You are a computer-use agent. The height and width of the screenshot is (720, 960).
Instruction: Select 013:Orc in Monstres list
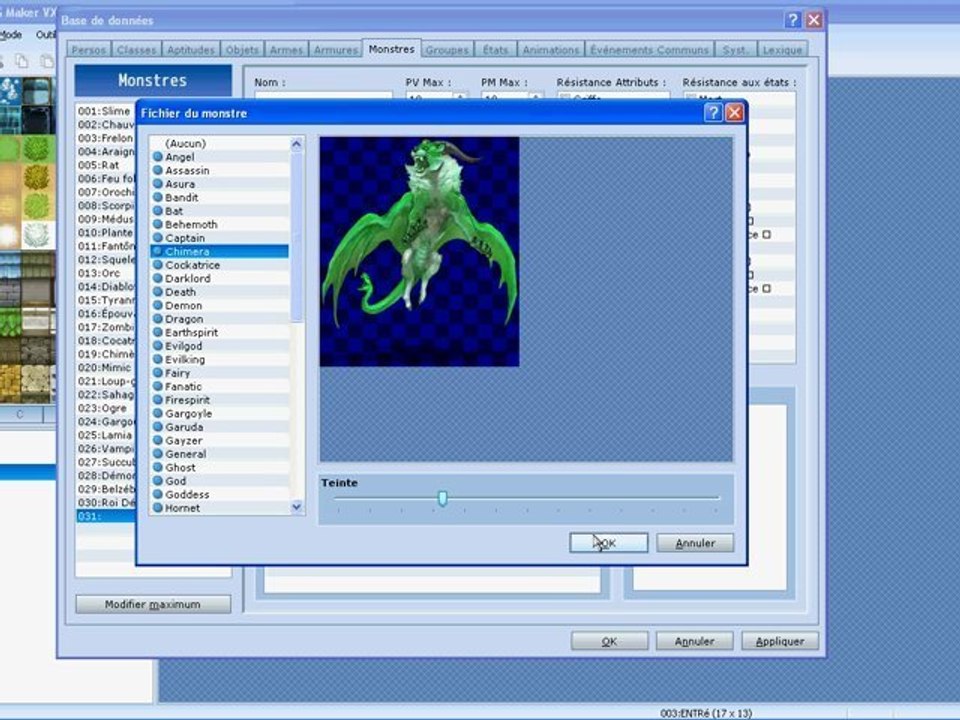pos(105,273)
